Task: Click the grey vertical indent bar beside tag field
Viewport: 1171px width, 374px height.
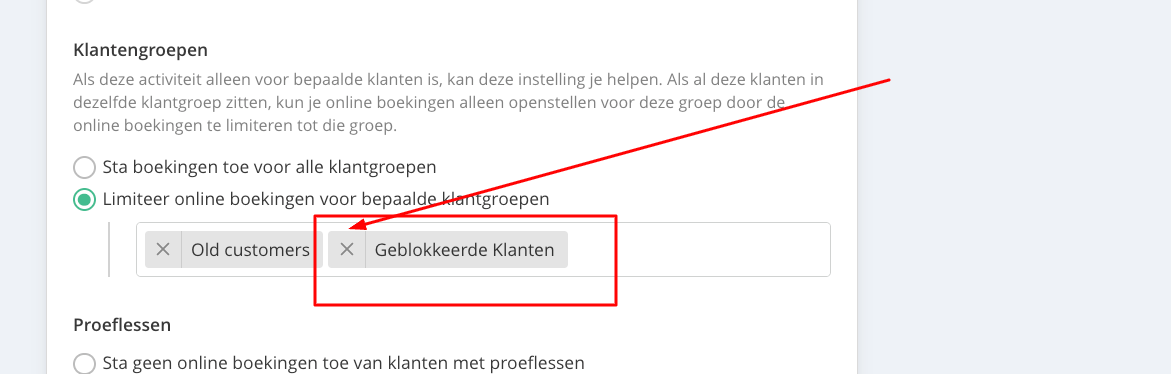Action: point(110,249)
